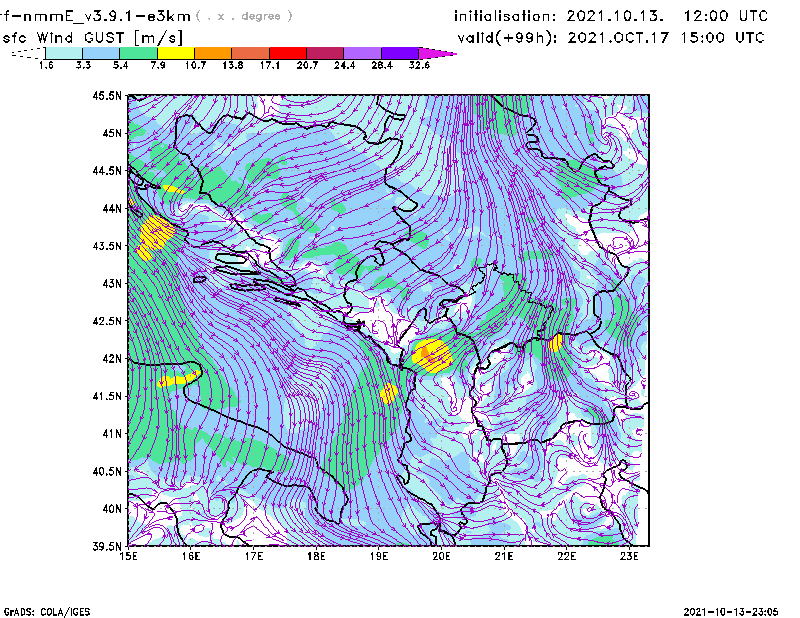800x618 pixels.
Task: Click the 'valid(+99h):' label
Action: click(x=508, y=38)
